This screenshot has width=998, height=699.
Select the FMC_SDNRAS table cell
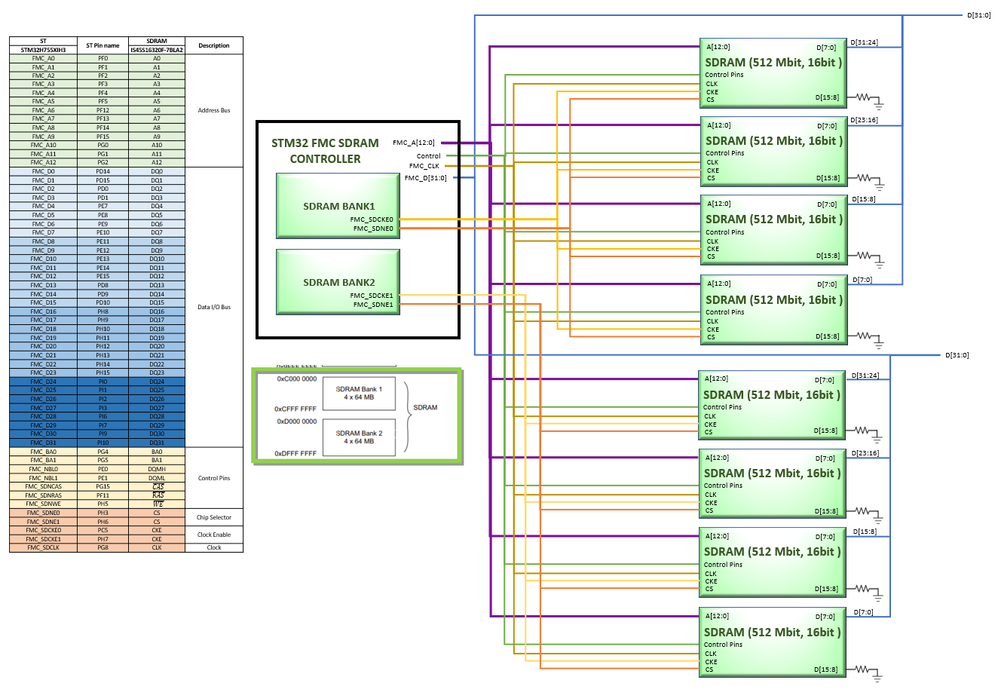(x=43, y=495)
